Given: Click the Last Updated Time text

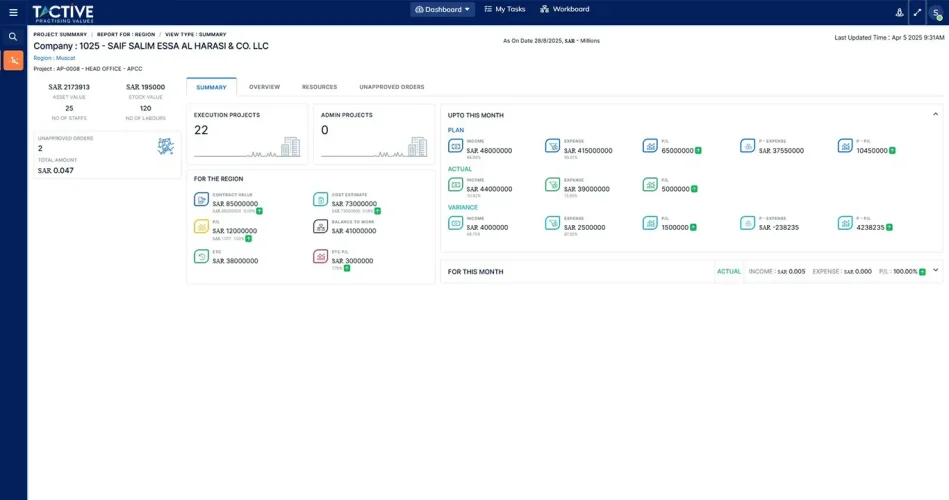Looking at the screenshot, I should [889, 38].
